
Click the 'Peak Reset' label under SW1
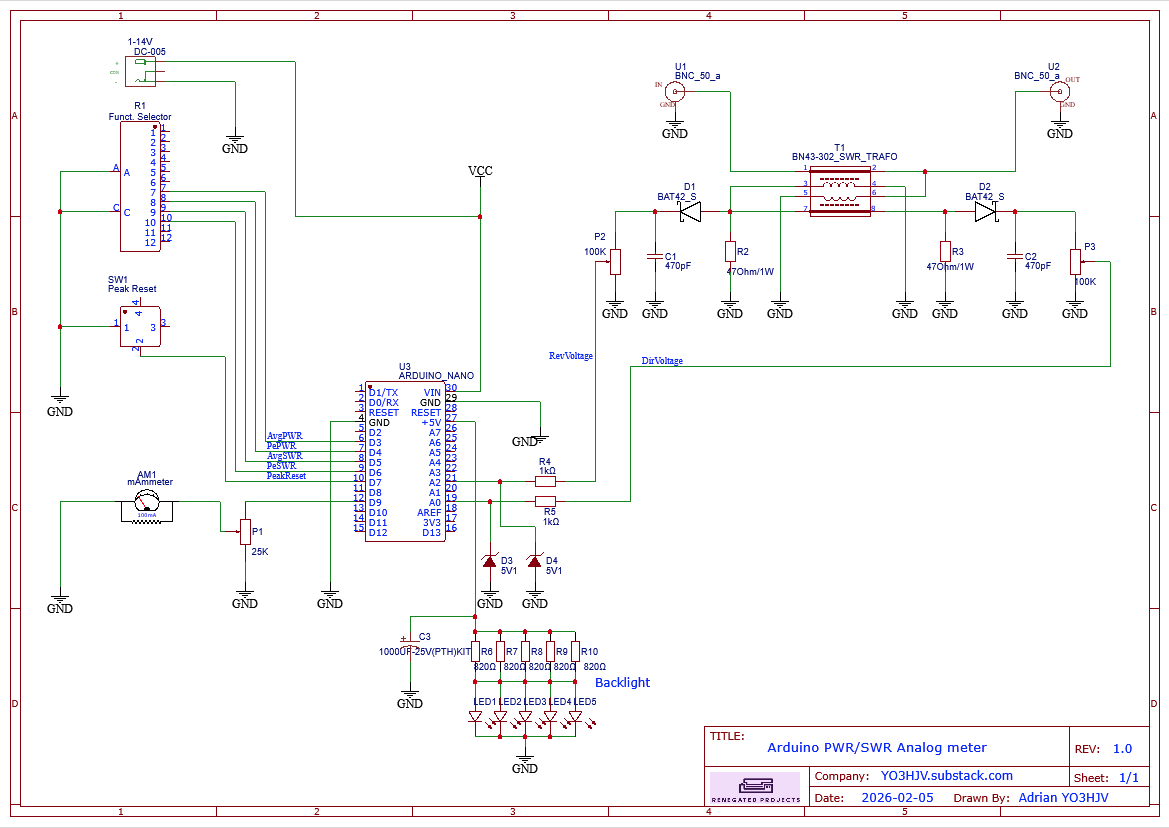click(132, 289)
